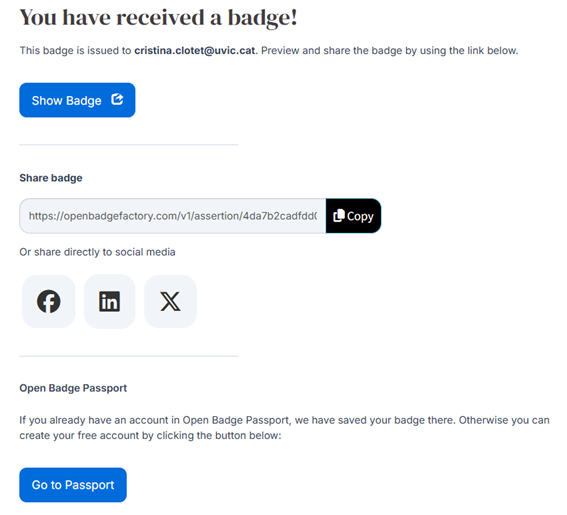
Task: Click the 'Share badge' section heading
Action: click(51, 178)
